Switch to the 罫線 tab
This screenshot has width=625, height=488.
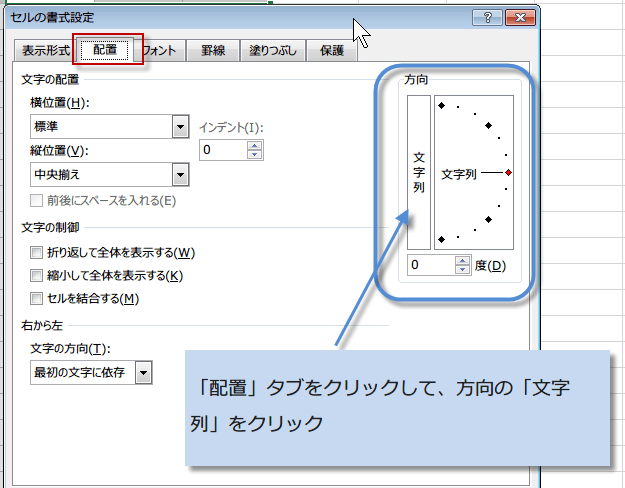click(213, 51)
